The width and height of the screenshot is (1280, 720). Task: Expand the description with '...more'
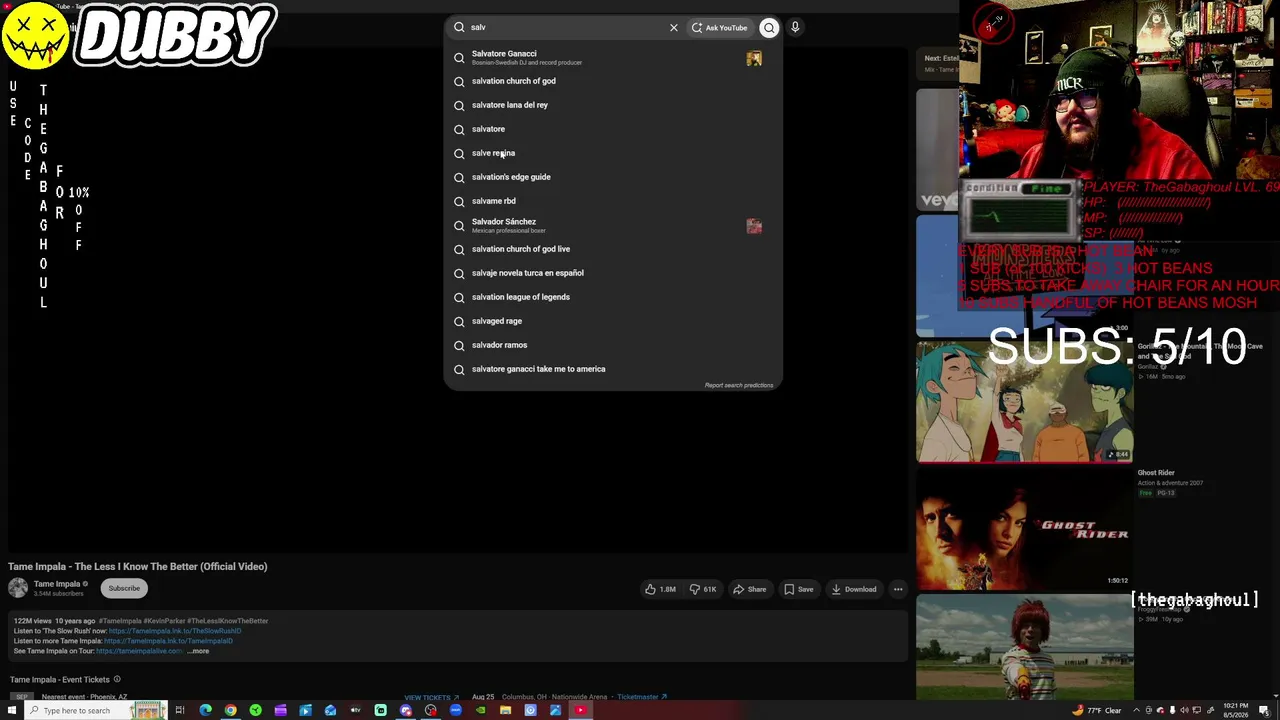tap(199, 651)
